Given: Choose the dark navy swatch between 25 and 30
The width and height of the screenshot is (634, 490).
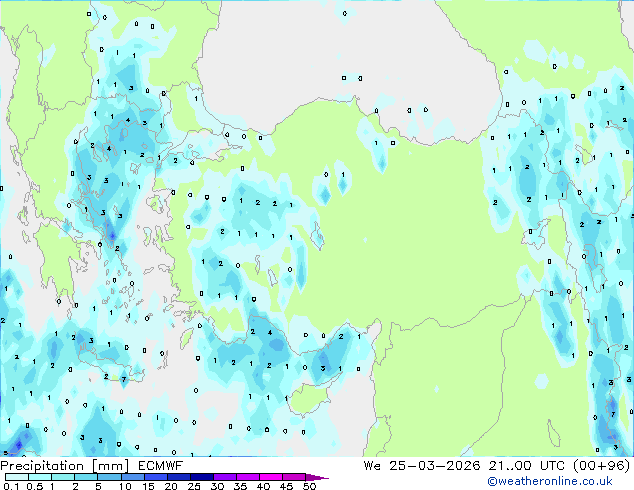Looking at the screenshot, I should pos(202,477).
